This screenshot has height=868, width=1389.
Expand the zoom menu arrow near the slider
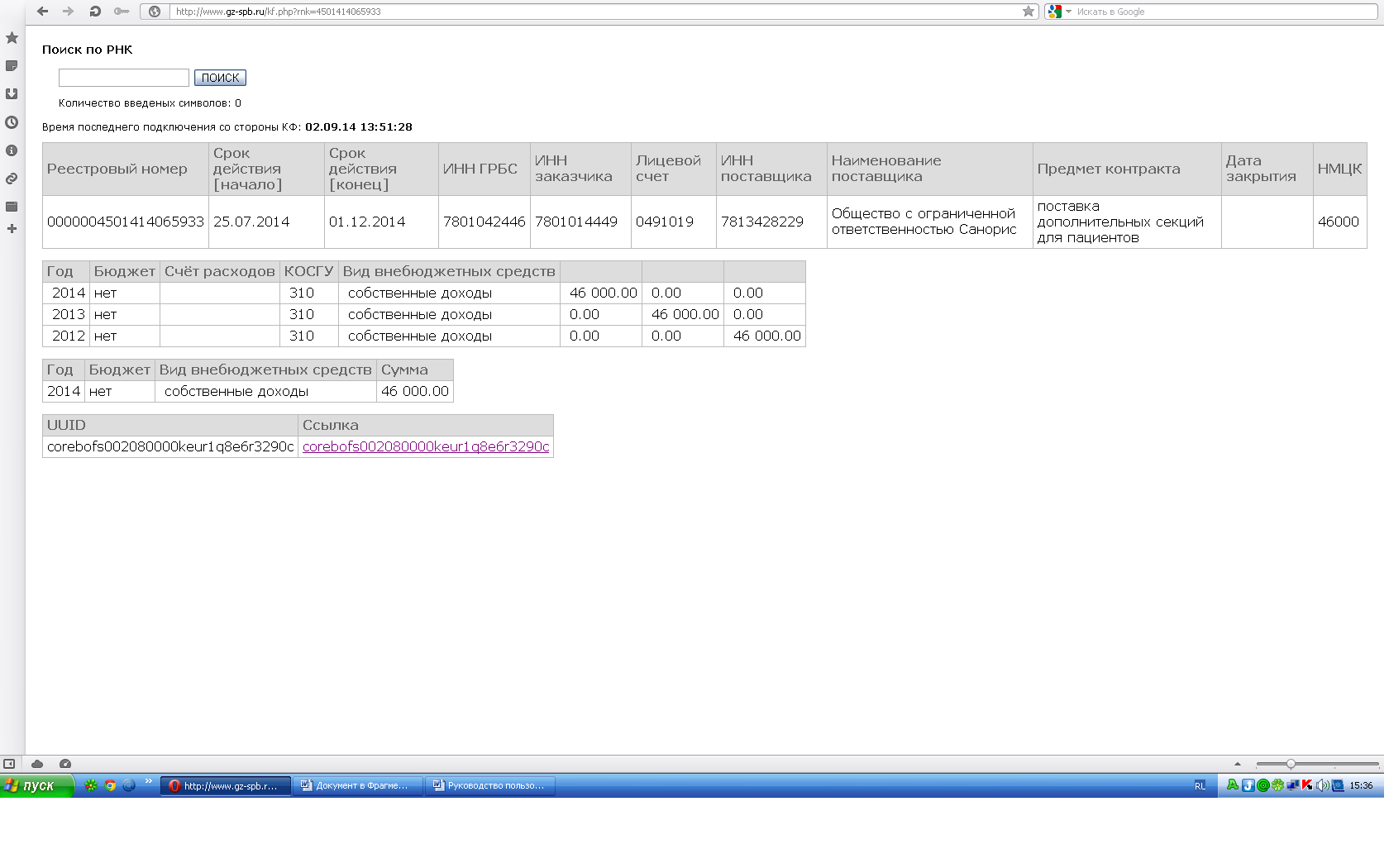click(1238, 764)
